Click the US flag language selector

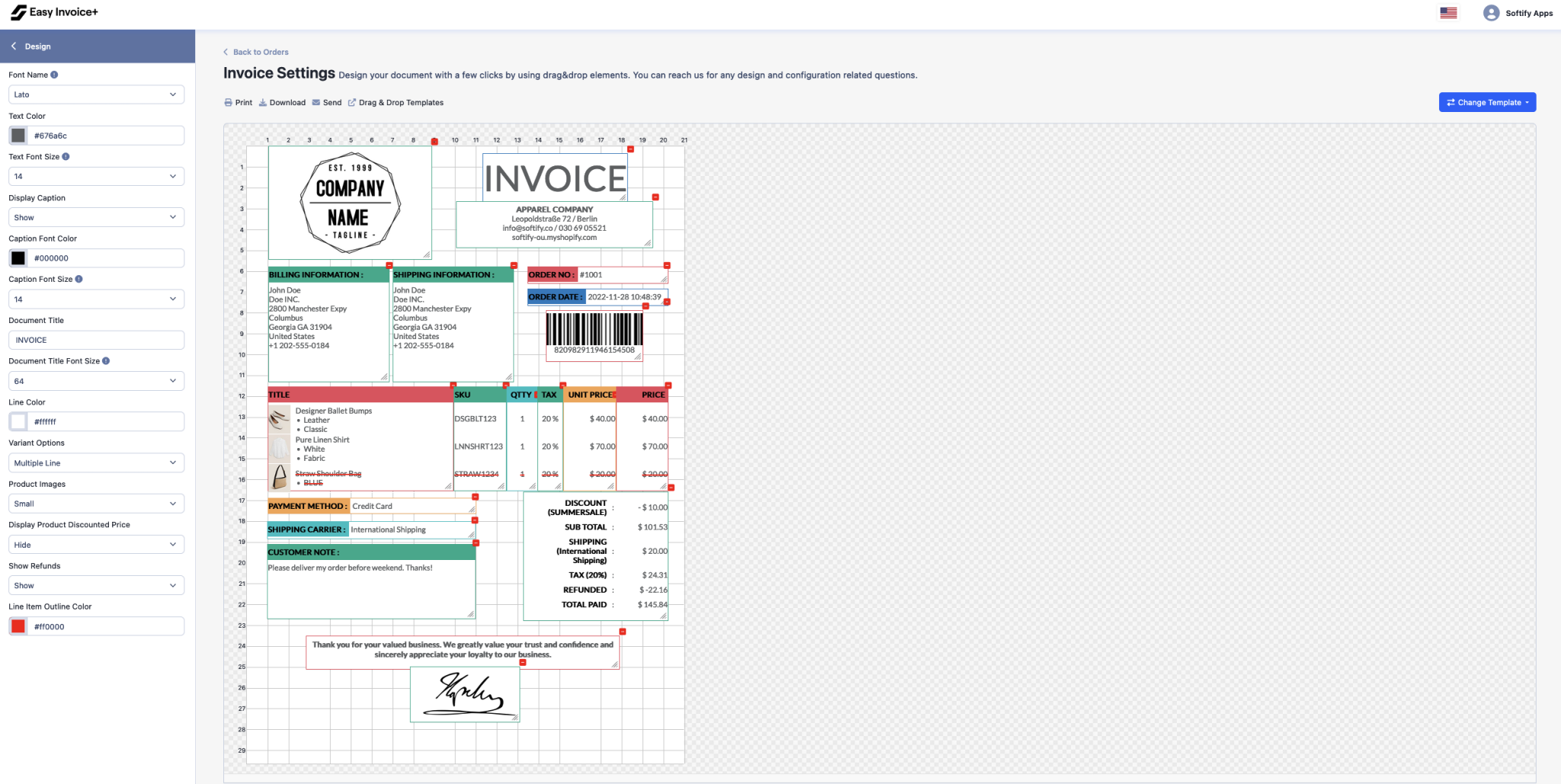tap(1448, 12)
